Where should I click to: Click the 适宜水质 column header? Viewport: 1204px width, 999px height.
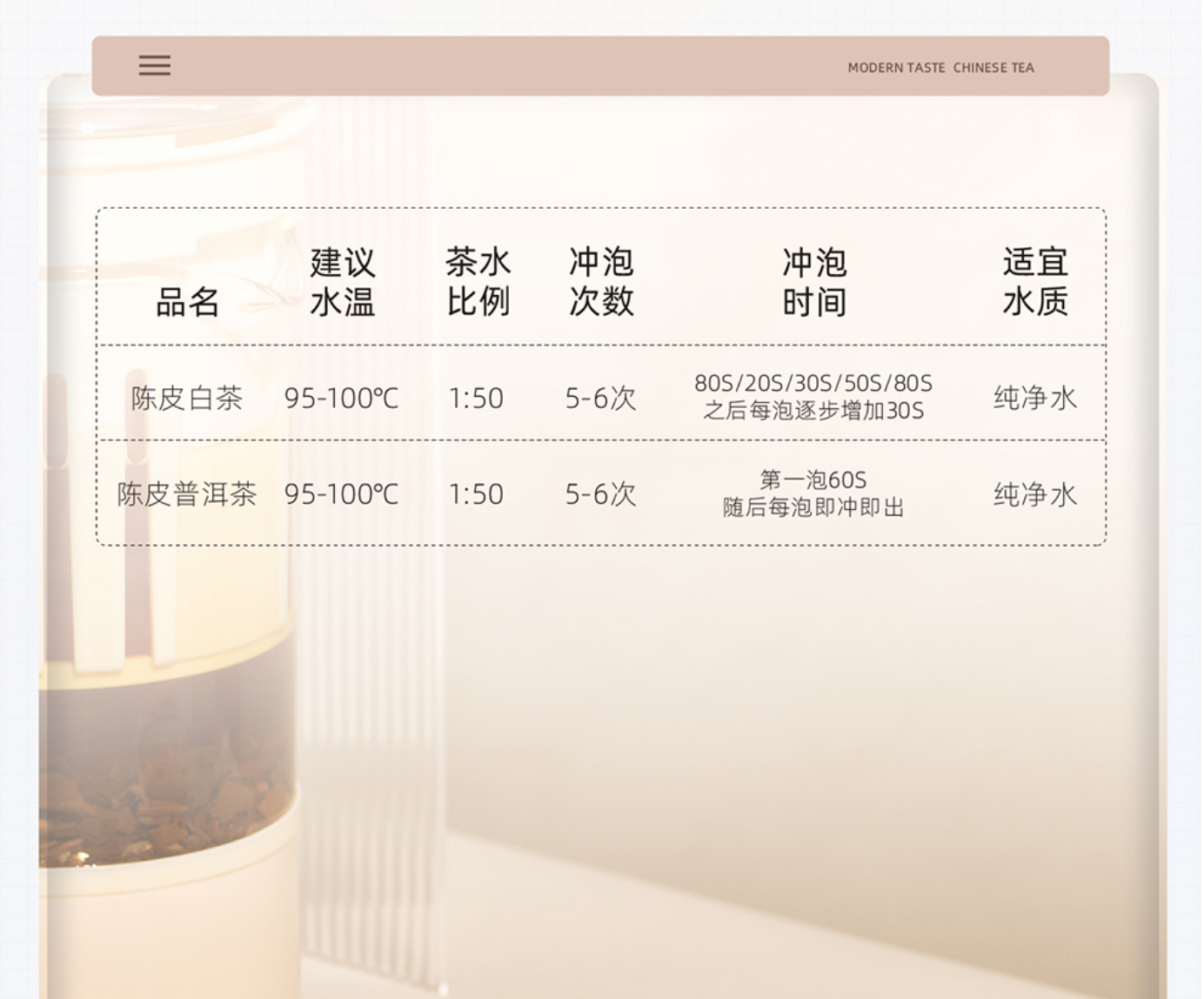1034,282
